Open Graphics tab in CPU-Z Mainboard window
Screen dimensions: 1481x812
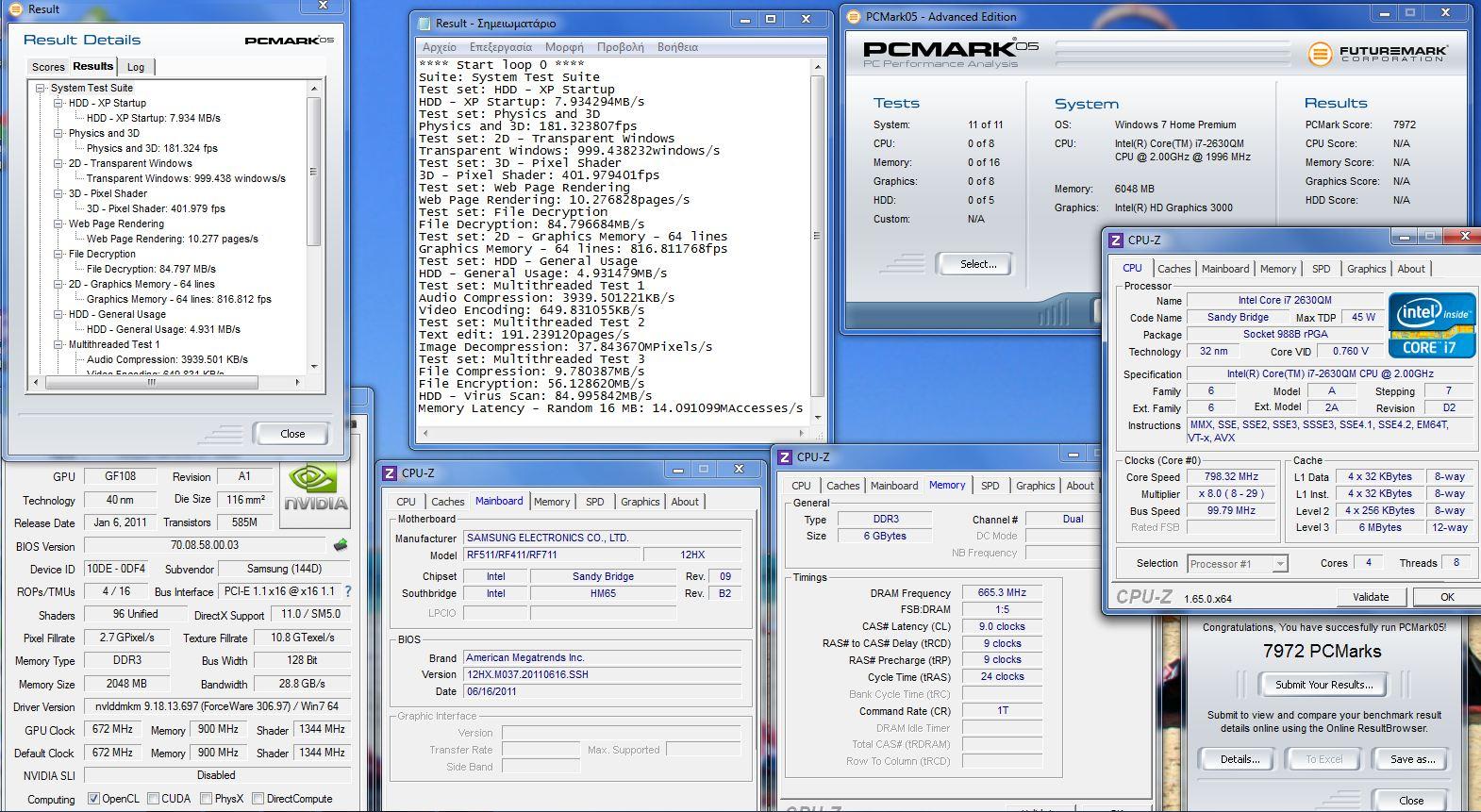click(640, 502)
